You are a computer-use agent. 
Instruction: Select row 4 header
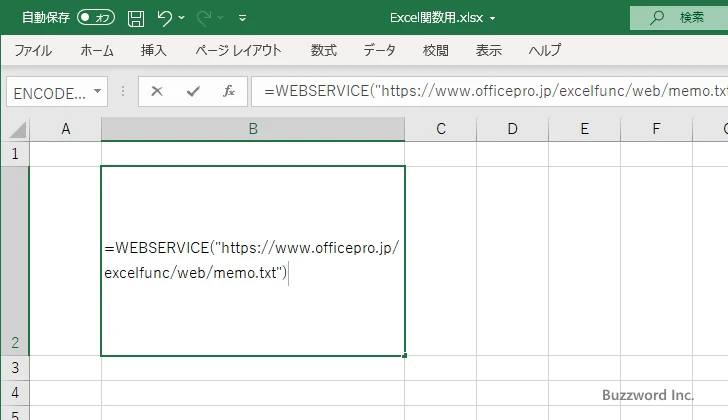coord(15,393)
